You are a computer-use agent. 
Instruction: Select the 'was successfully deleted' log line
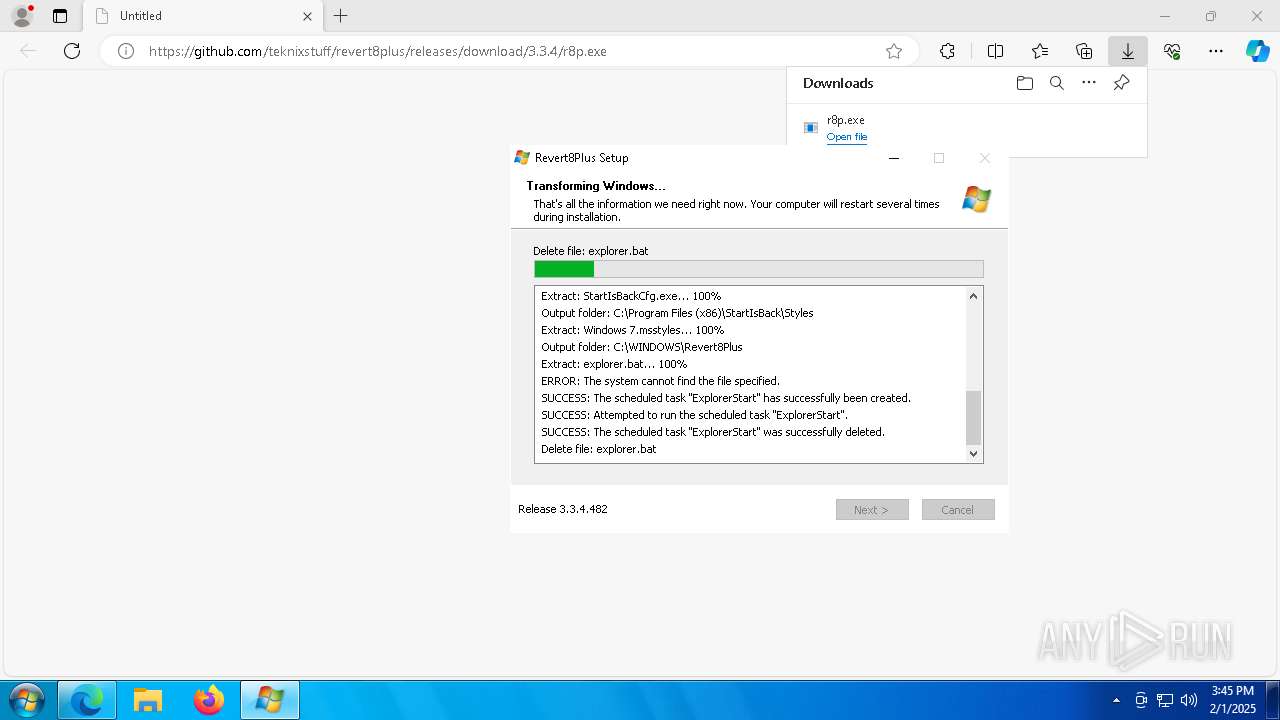pyautogui.click(x=713, y=432)
